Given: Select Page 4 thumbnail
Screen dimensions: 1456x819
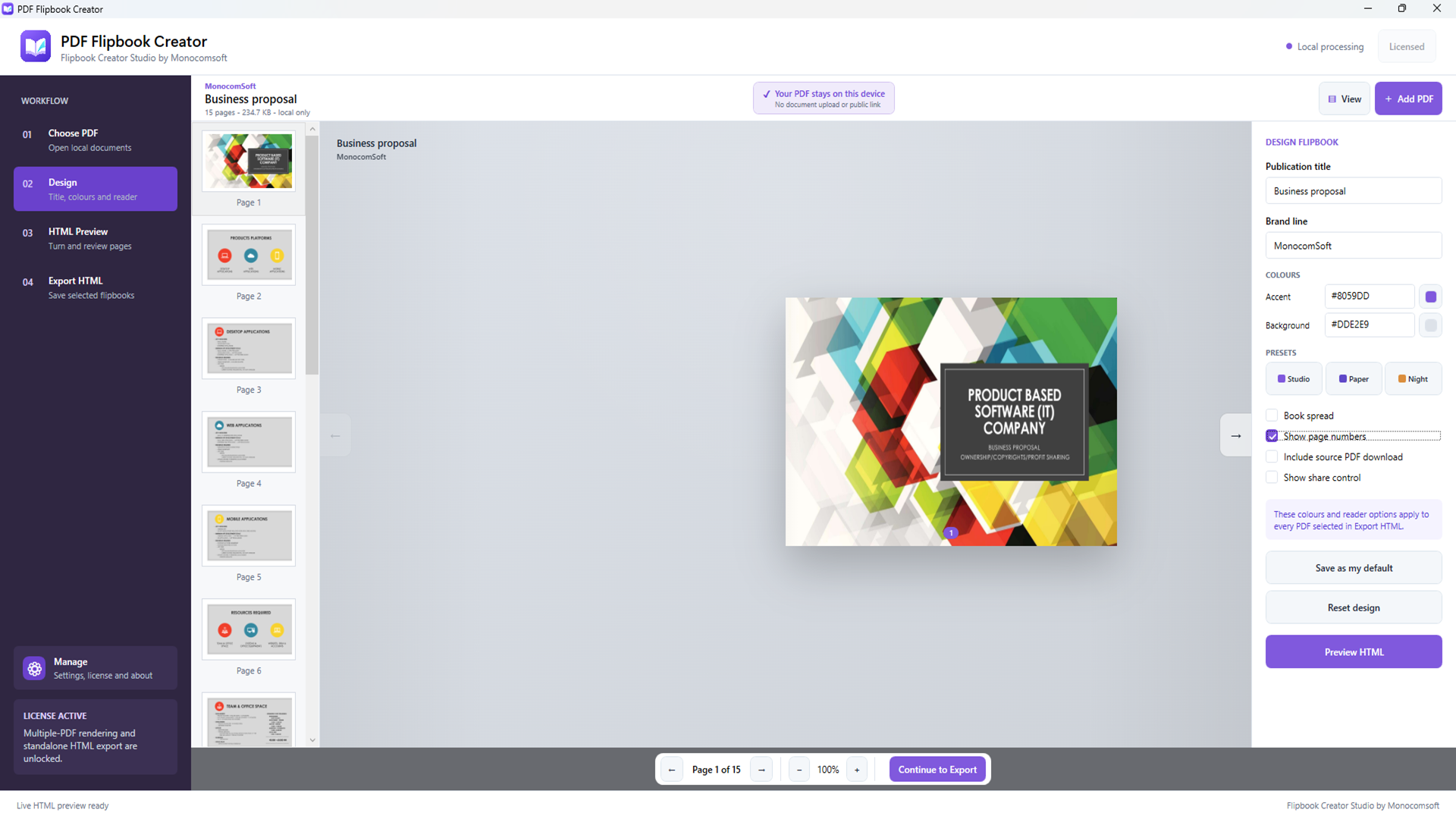Looking at the screenshot, I should 249,442.
